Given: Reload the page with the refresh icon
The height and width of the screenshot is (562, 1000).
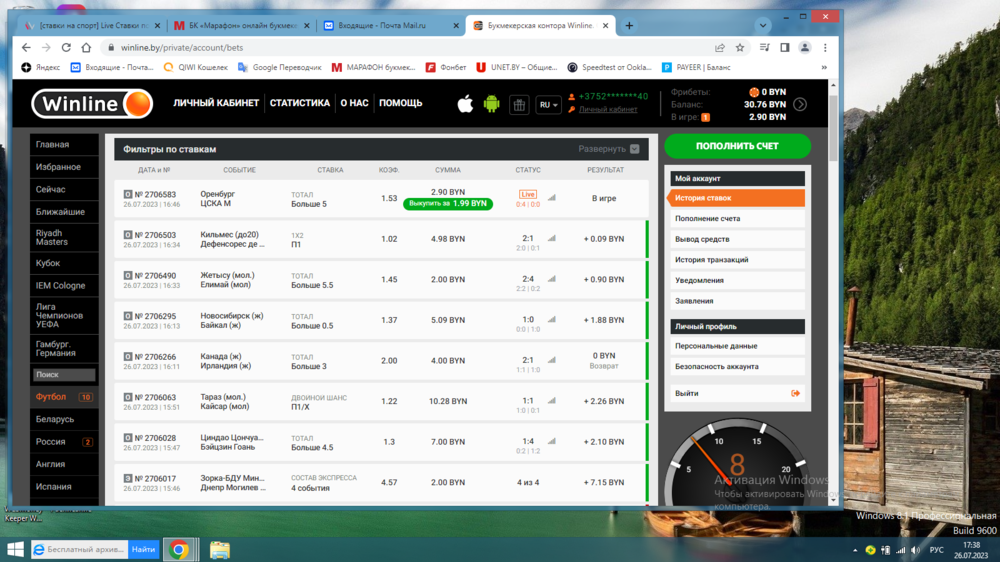Looking at the screenshot, I should click(x=66, y=47).
